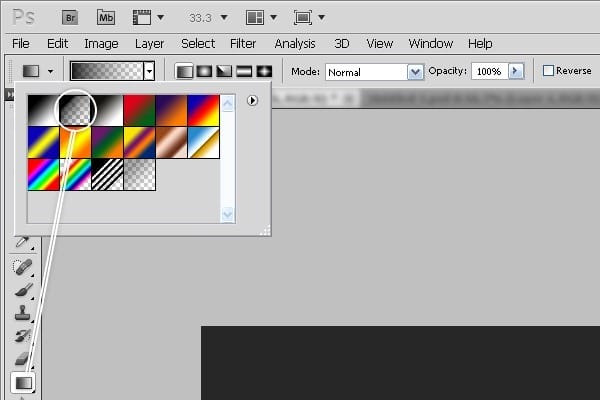Image resolution: width=600 pixels, height=400 pixels.
Task: Open the tool preset picker arrow
Action: (50, 71)
